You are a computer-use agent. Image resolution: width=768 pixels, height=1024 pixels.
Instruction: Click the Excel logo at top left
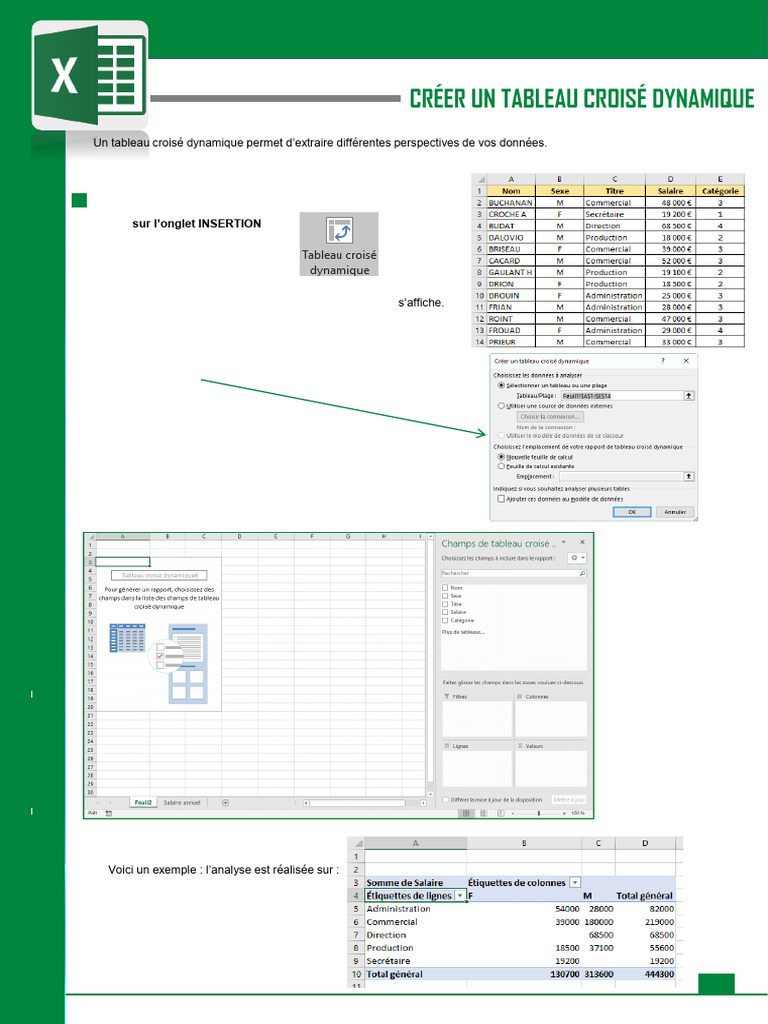(x=88, y=76)
